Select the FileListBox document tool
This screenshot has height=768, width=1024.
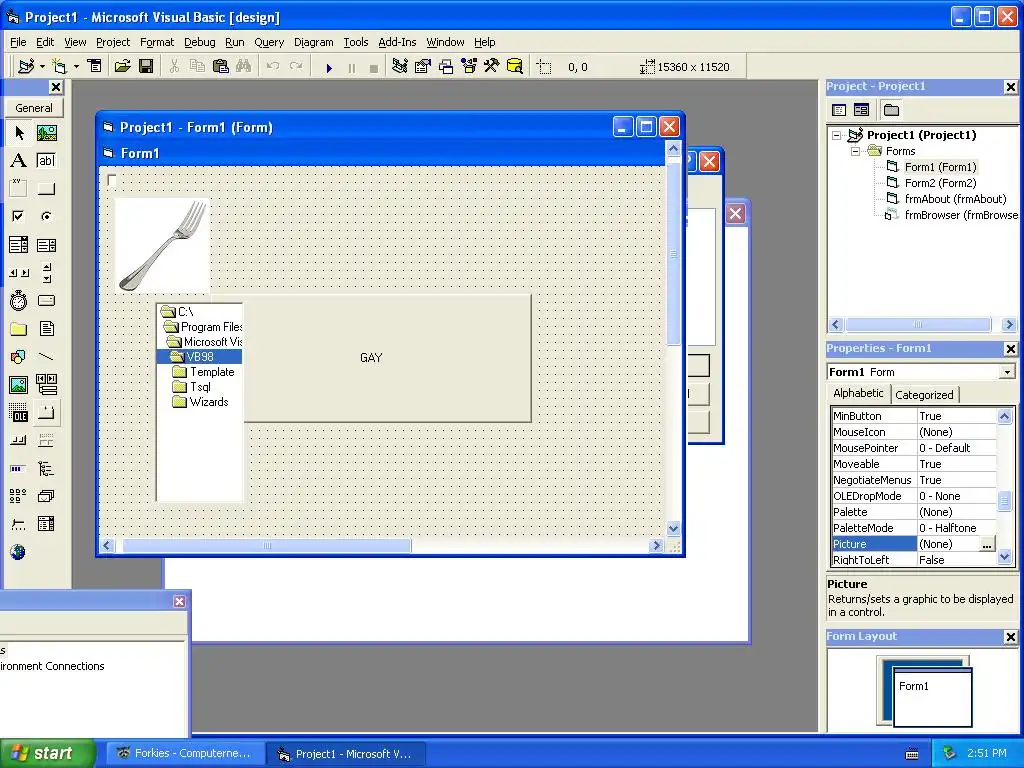pyautogui.click(x=46, y=328)
